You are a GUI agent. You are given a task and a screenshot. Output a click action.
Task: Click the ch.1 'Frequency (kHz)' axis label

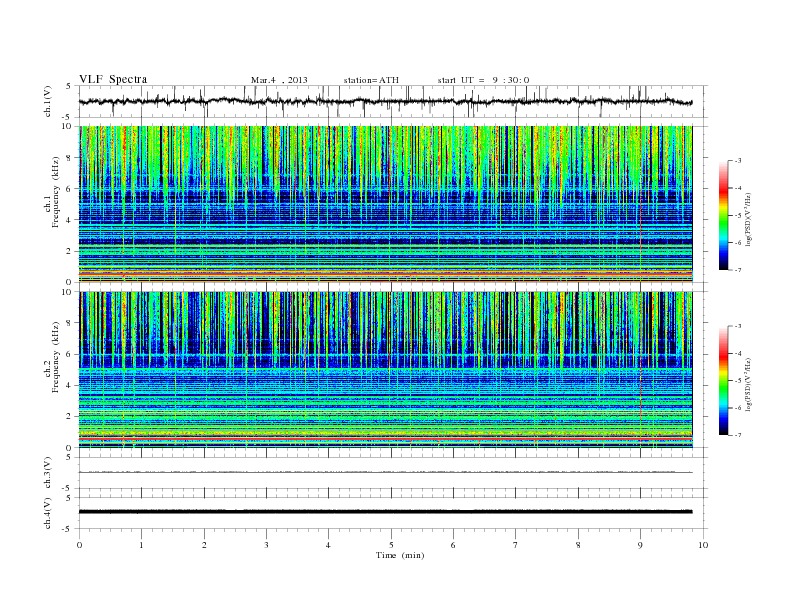pos(56,192)
